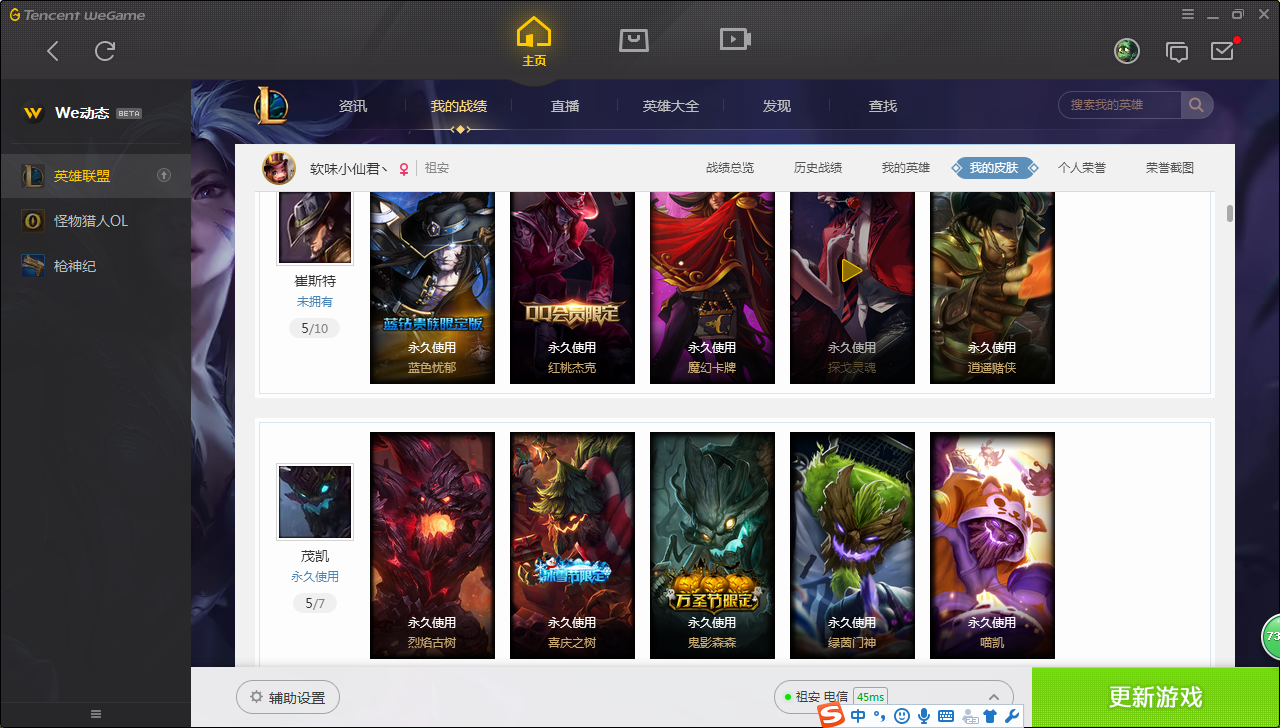Open the 红桃杰克 skin card
1280x728 pixels.
point(572,288)
